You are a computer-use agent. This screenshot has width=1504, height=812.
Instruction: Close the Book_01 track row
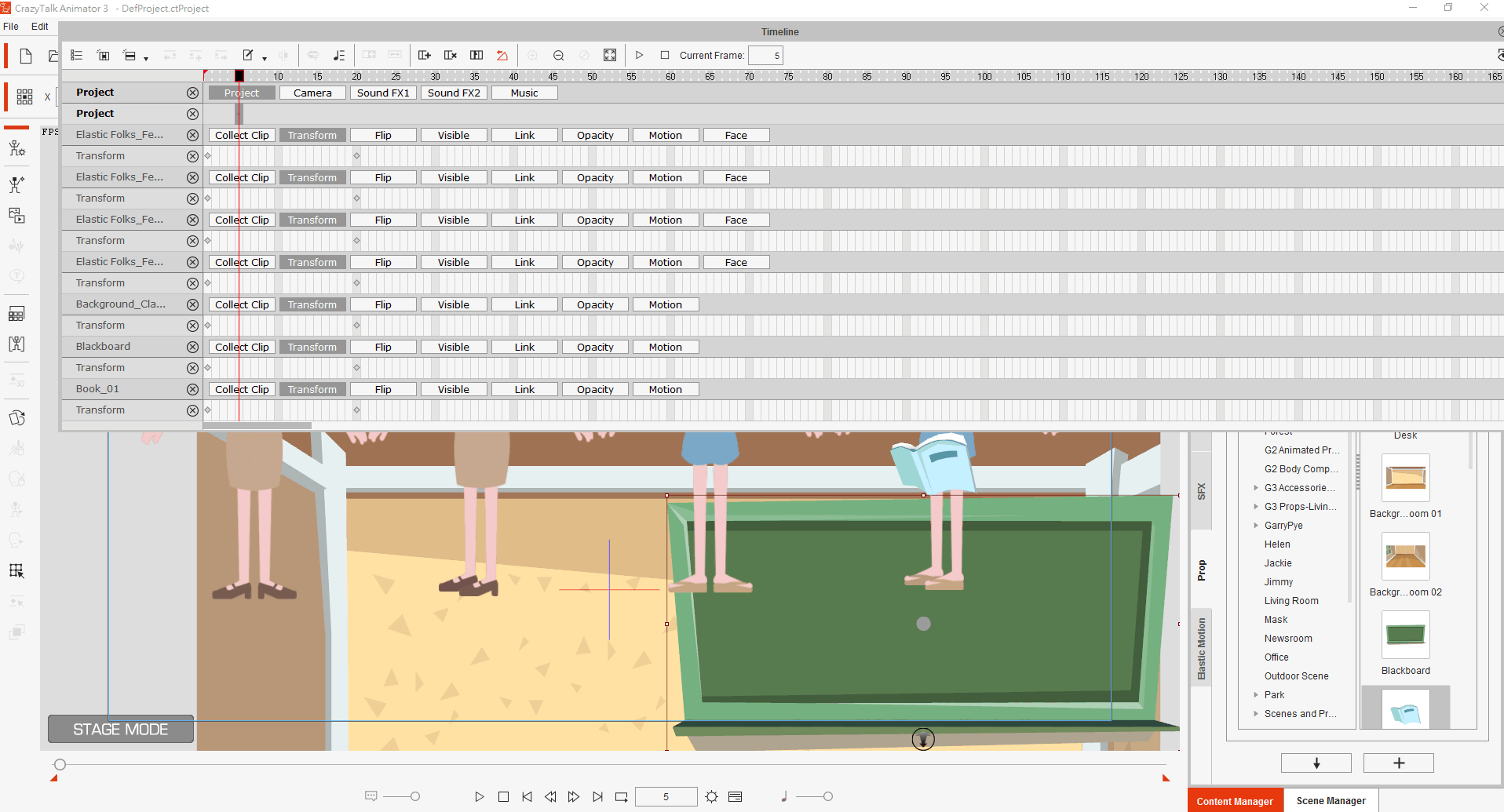click(192, 389)
